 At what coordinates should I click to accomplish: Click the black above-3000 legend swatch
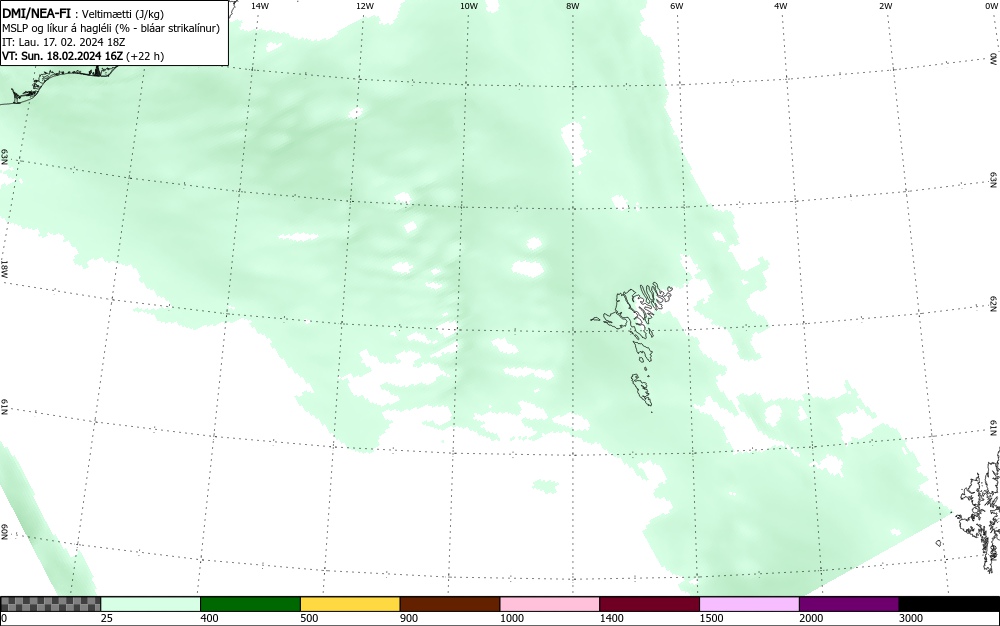pyautogui.click(x=949, y=604)
